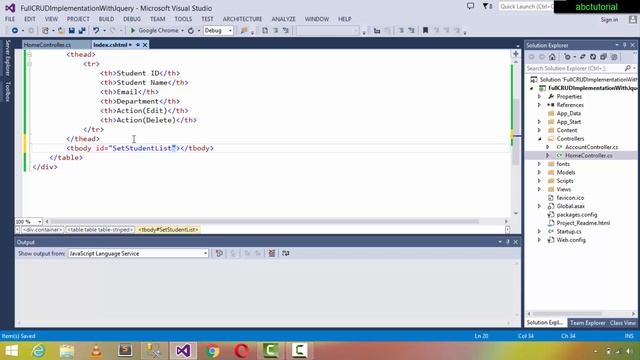Start debugging with Google Chrome play button
The image size is (640, 360).
133,31
